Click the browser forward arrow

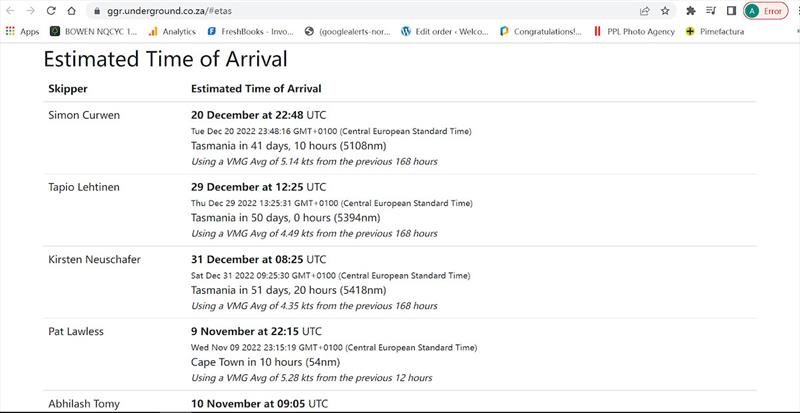[x=30, y=11]
